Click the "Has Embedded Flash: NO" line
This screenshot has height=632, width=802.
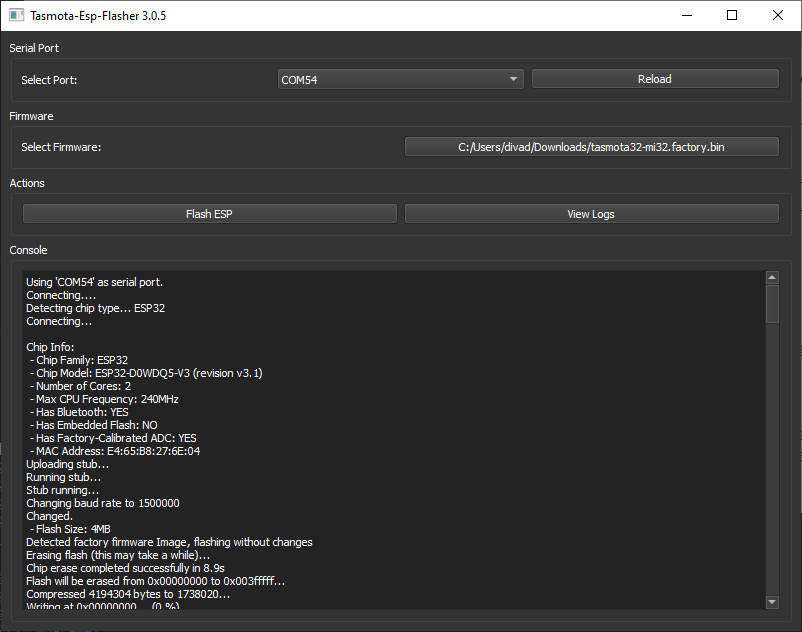pyautogui.click(x=94, y=425)
